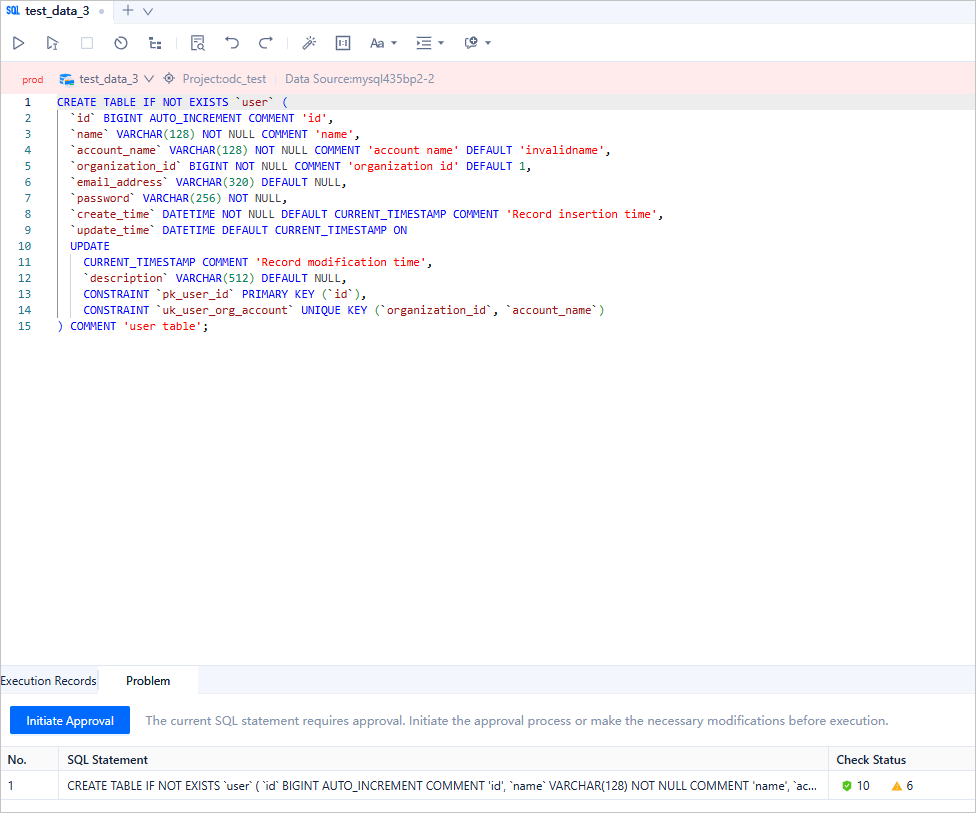The image size is (976, 813).
Task: Click the find and replace icon
Action: point(197,43)
